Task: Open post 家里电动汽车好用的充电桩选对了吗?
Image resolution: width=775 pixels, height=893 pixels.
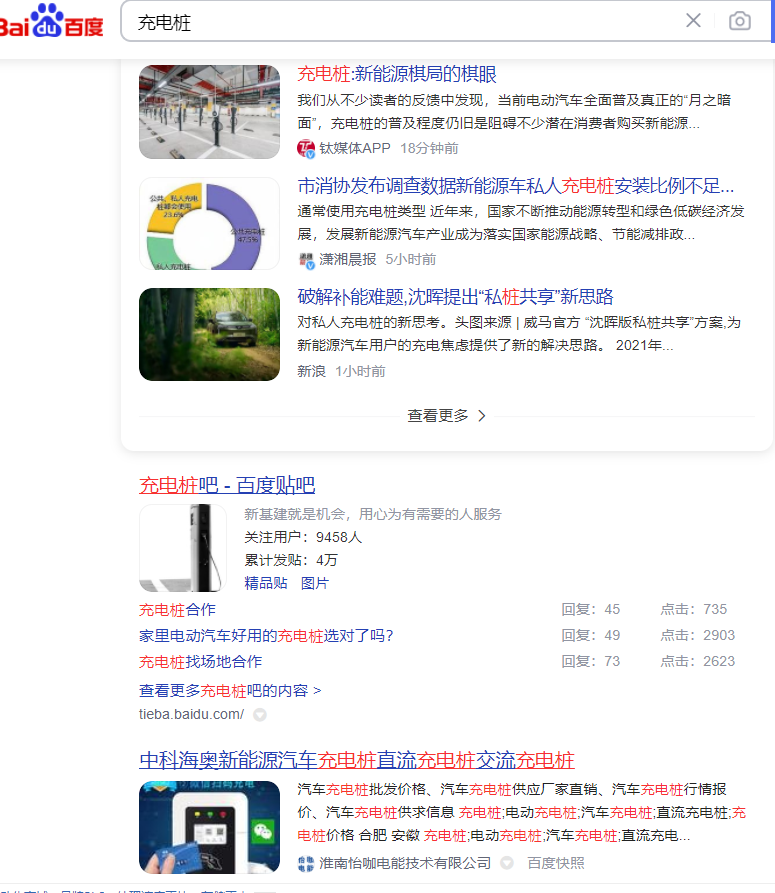Action: [x=266, y=636]
